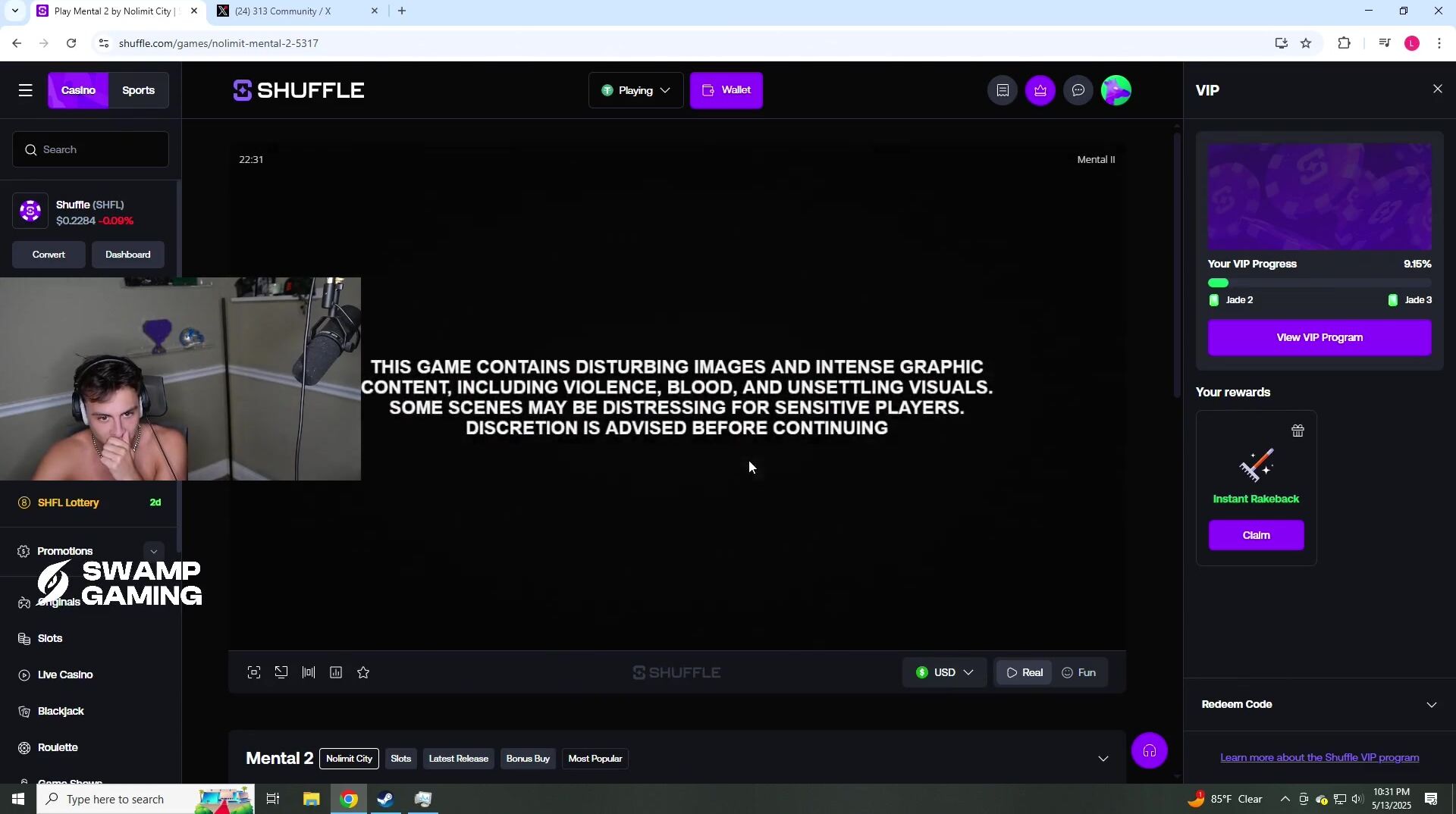Open the hamburger sidebar menu

[26, 90]
